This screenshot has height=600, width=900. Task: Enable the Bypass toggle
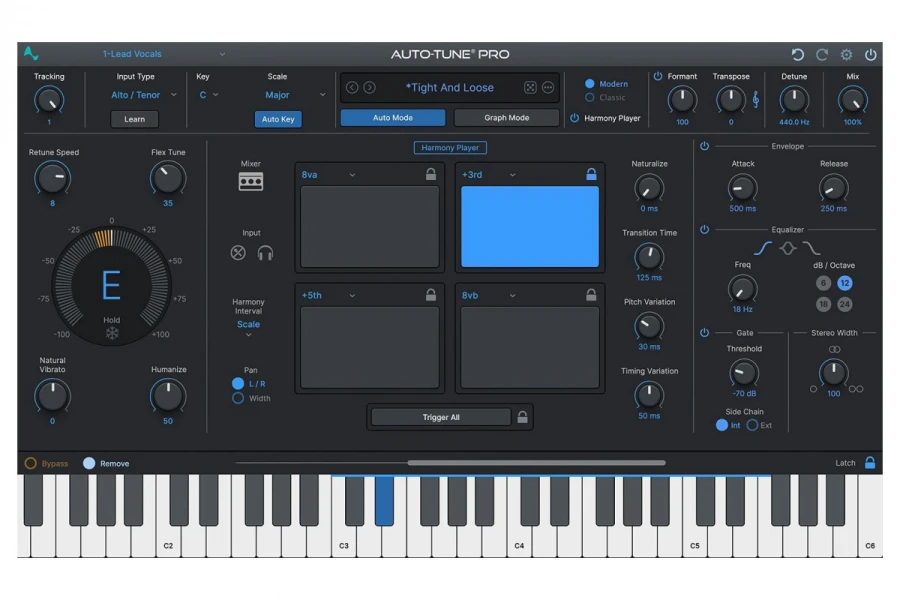tap(30, 463)
